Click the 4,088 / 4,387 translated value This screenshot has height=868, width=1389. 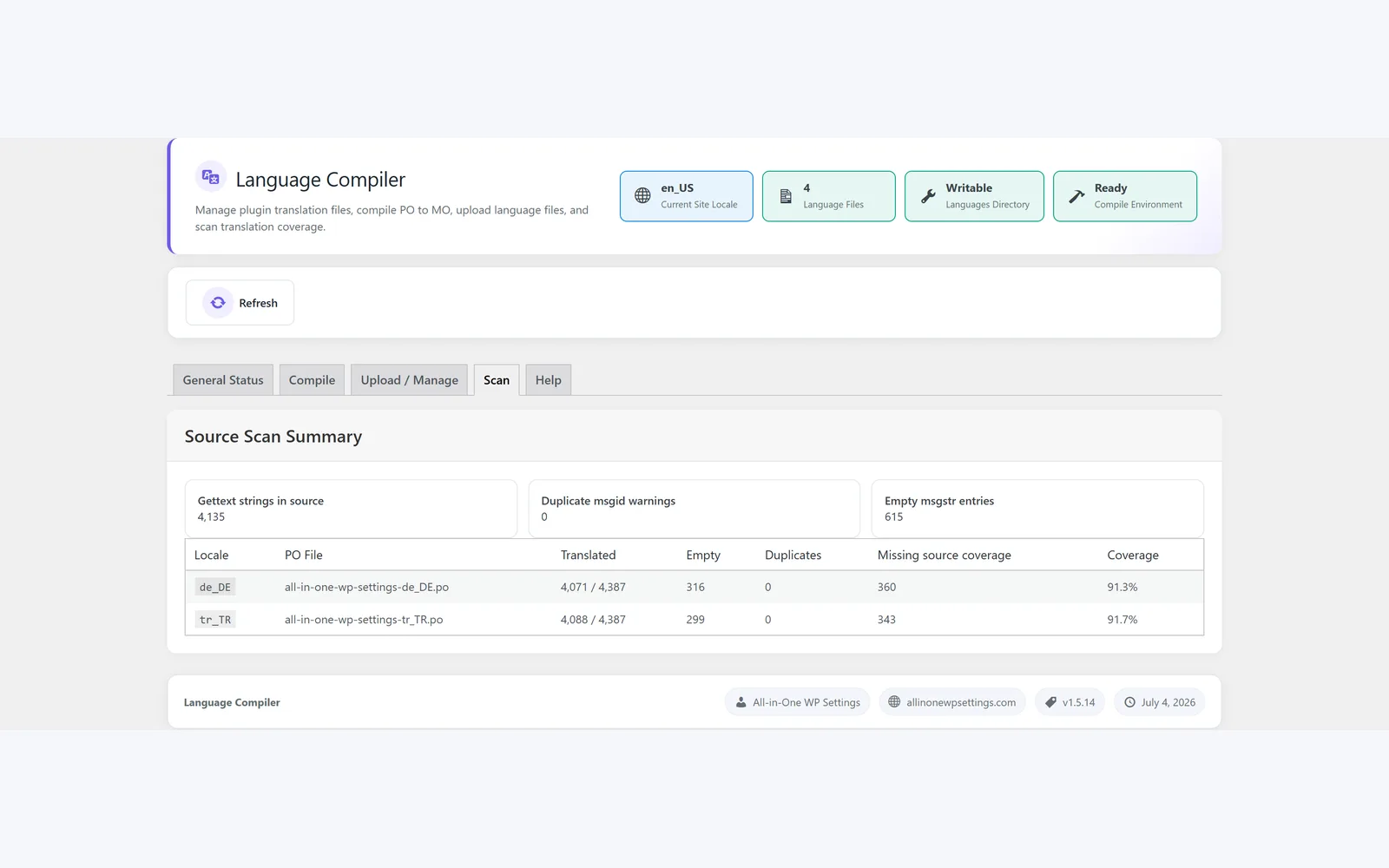(593, 620)
